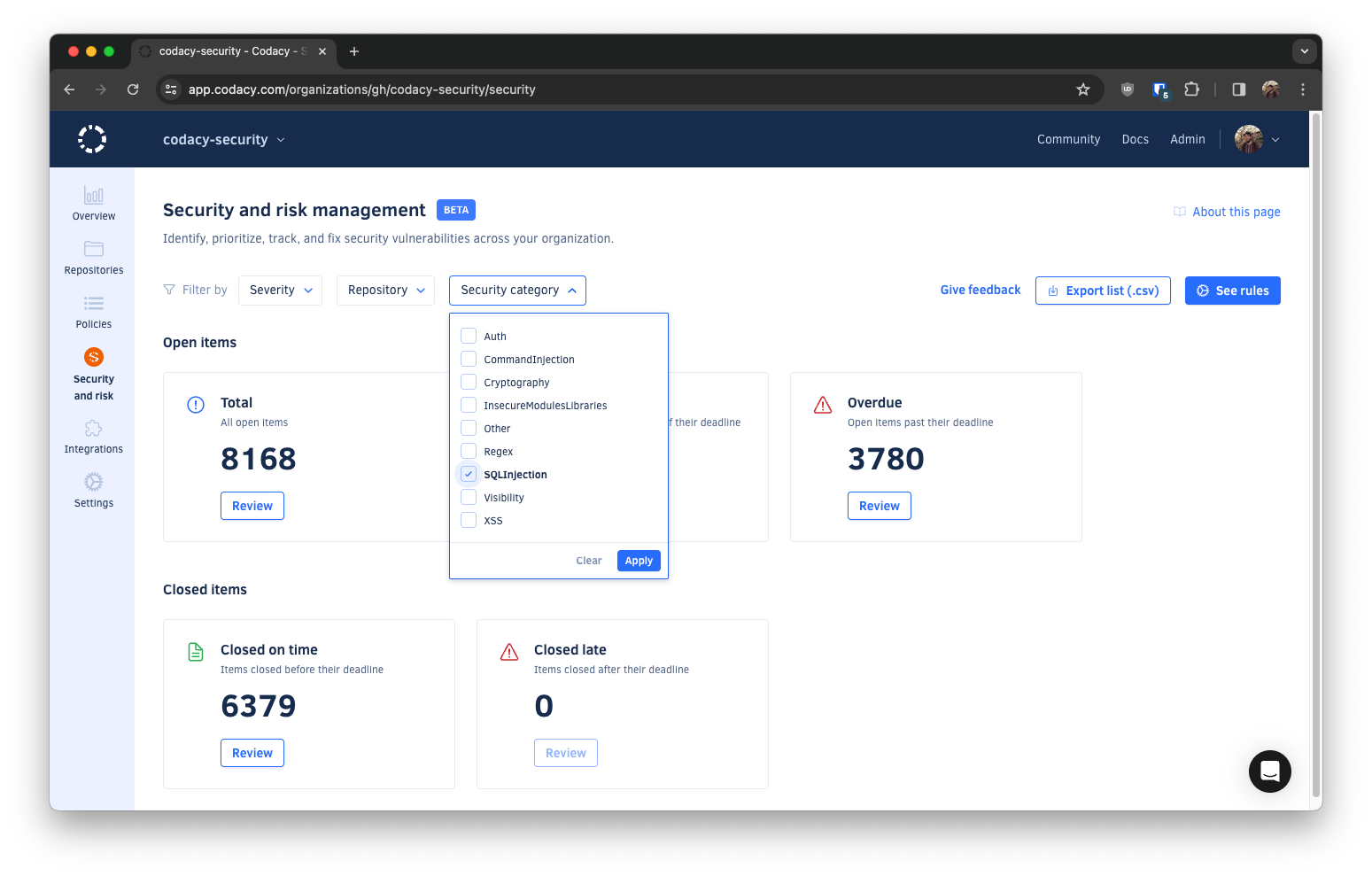Open the About this page link
Screen dimensions: 1372x876
tap(1227, 212)
